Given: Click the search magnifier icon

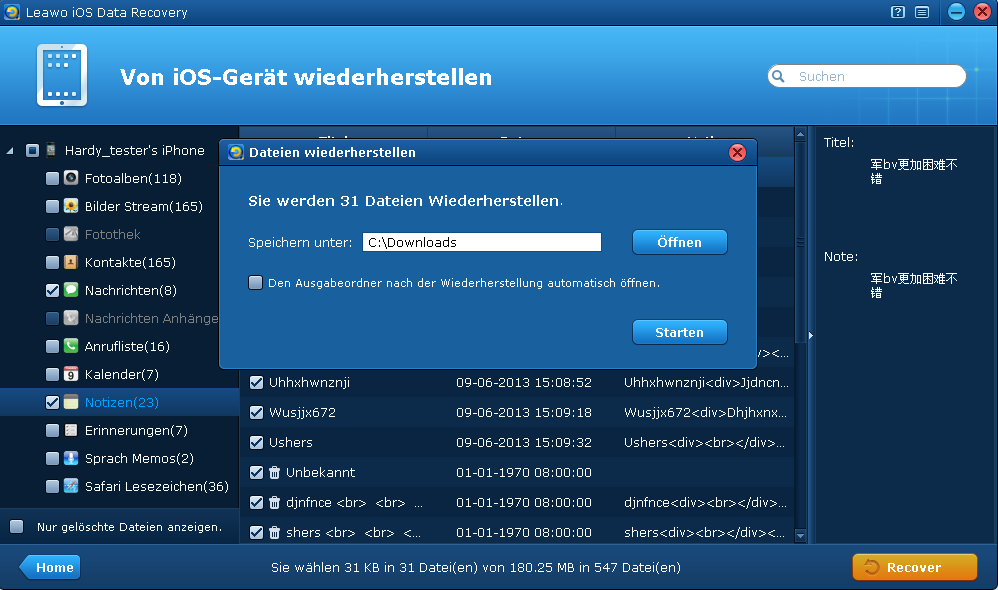Looking at the screenshot, I should coord(778,76).
